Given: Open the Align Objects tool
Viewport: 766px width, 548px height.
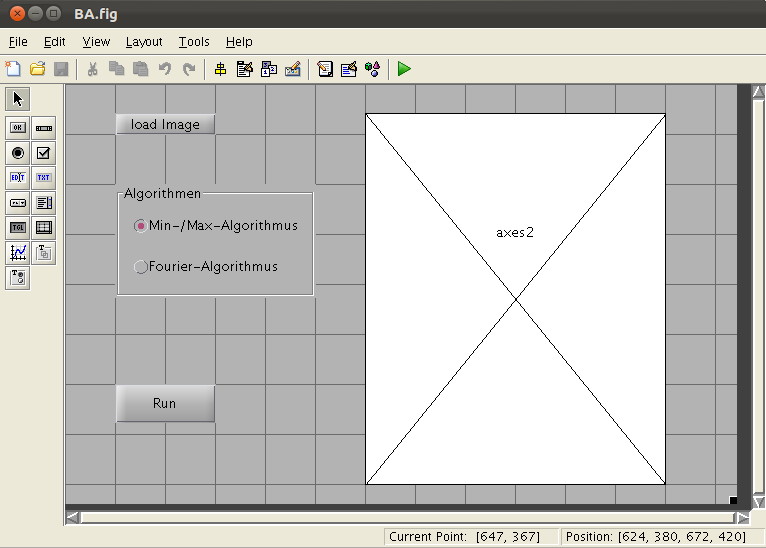Looking at the screenshot, I should [x=221, y=69].
